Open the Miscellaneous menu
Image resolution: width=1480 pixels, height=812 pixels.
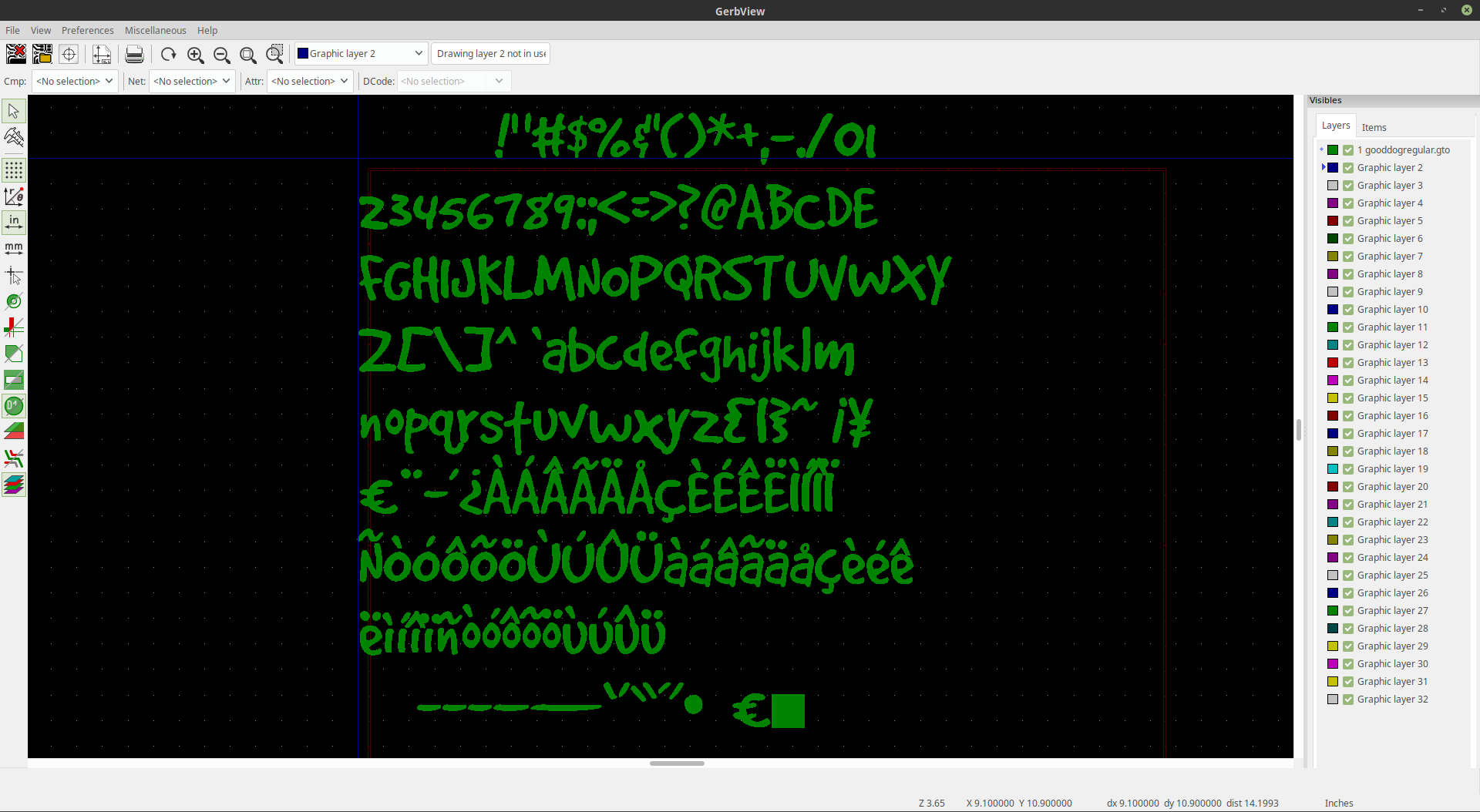[x=156, y=31]
